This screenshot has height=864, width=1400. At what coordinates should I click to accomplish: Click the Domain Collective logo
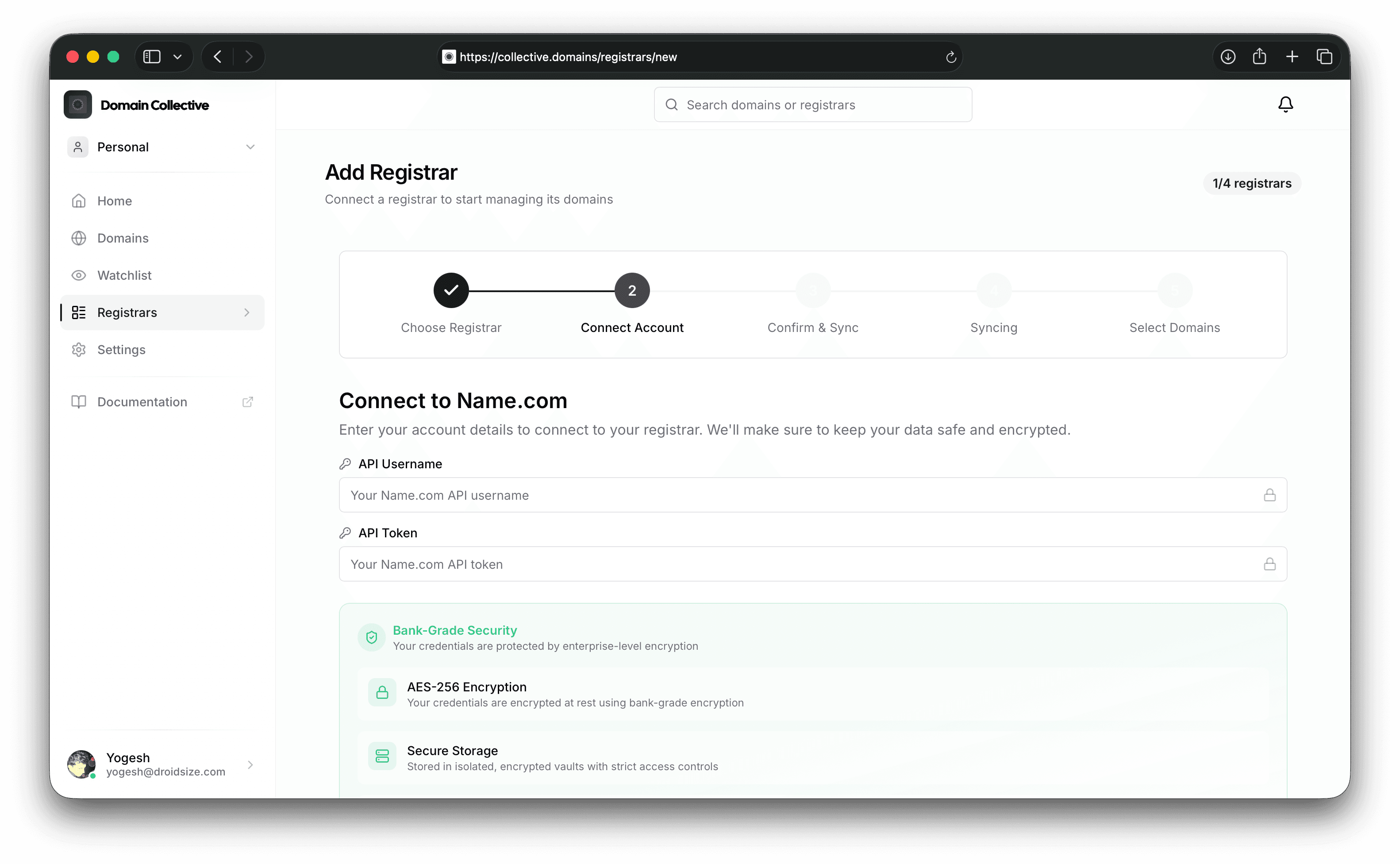[x=78, y=104]
